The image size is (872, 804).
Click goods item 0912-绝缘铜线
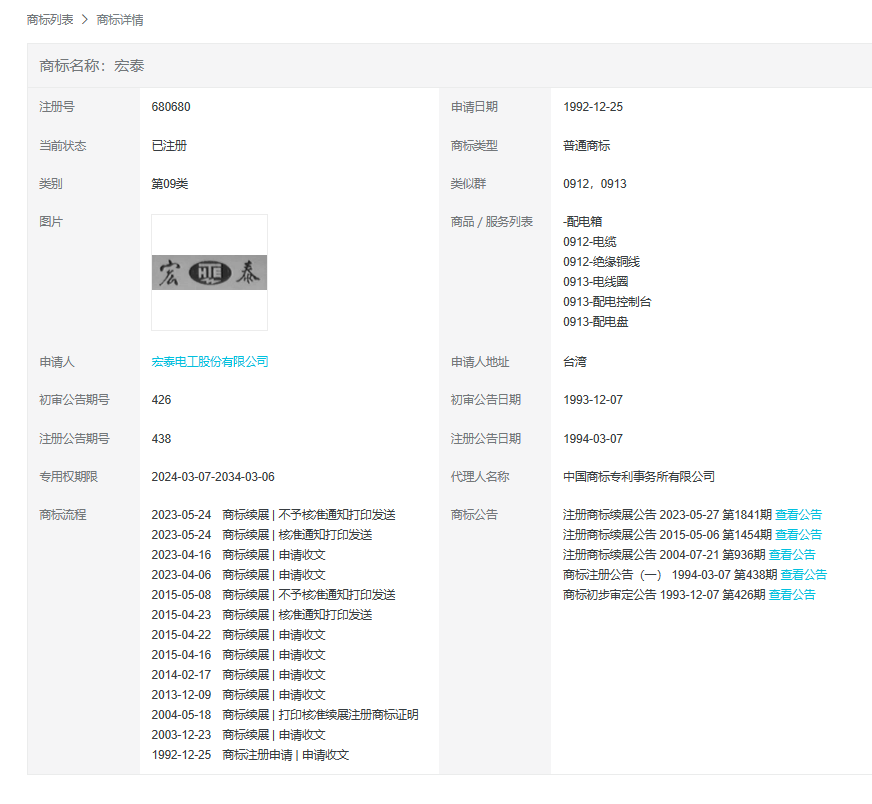601,262
